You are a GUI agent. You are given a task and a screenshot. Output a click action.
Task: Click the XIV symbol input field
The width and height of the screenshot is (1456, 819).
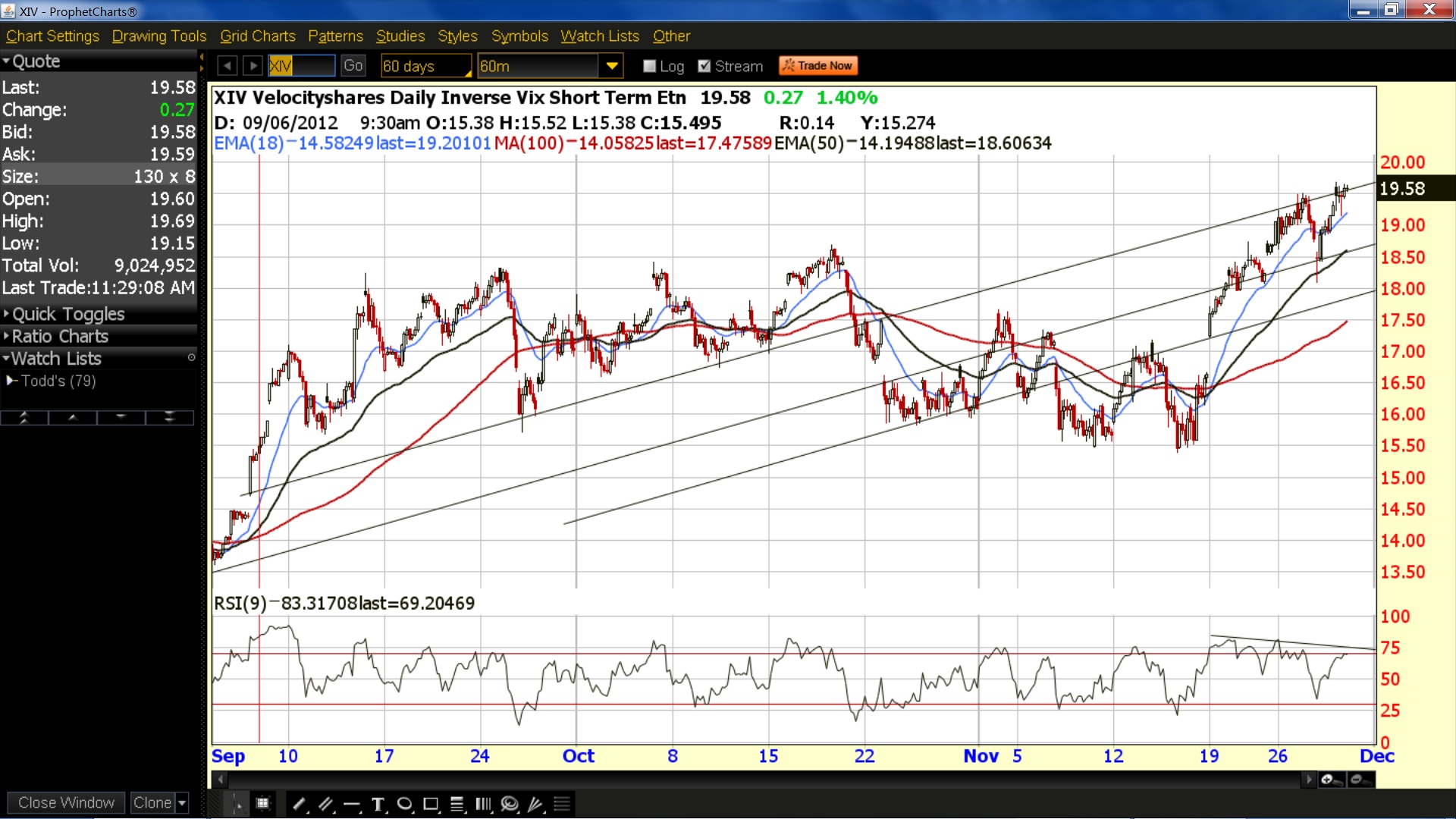coord(302,66)
